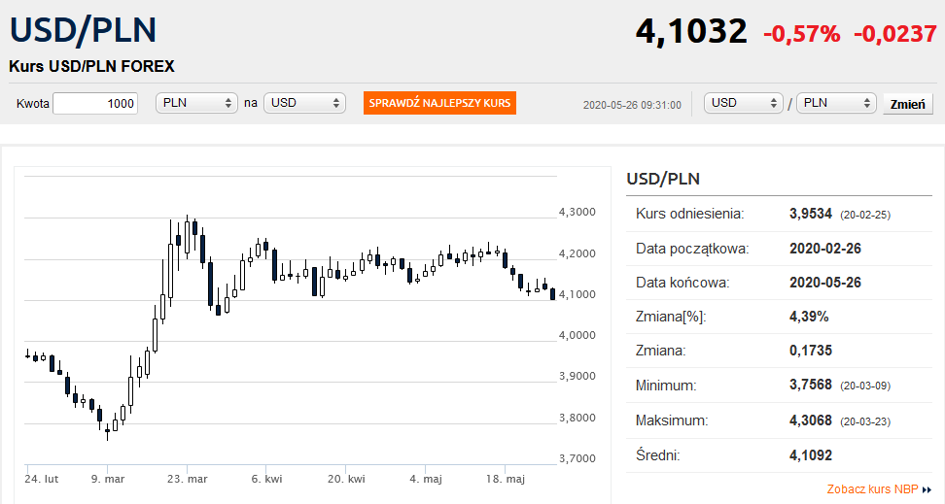Click the 4. maj date axis label
This screenshot has width=945, height=504.
click(425, 479)
